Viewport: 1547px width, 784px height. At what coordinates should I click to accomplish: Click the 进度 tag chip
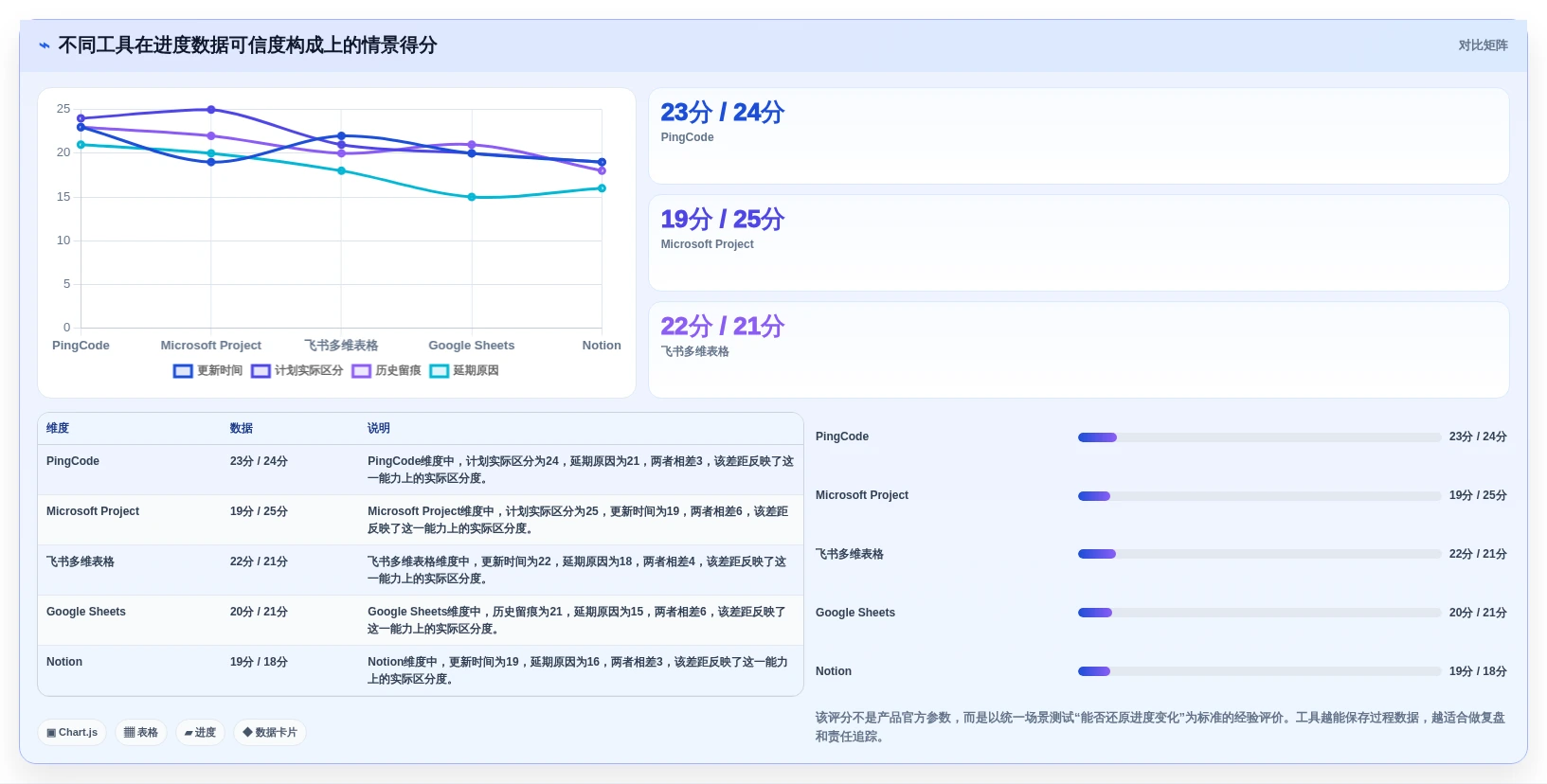click(x=200, y=733)
